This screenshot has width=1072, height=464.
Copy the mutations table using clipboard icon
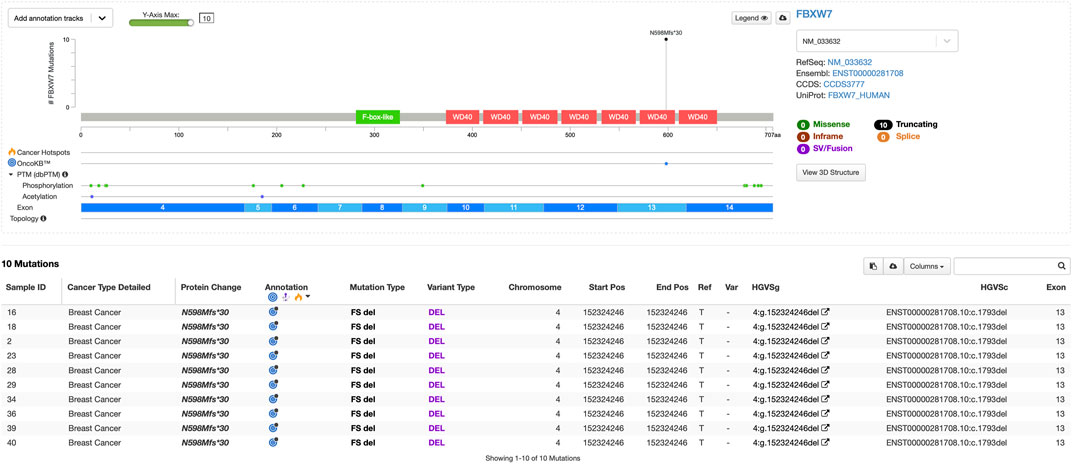pos(873,266)
